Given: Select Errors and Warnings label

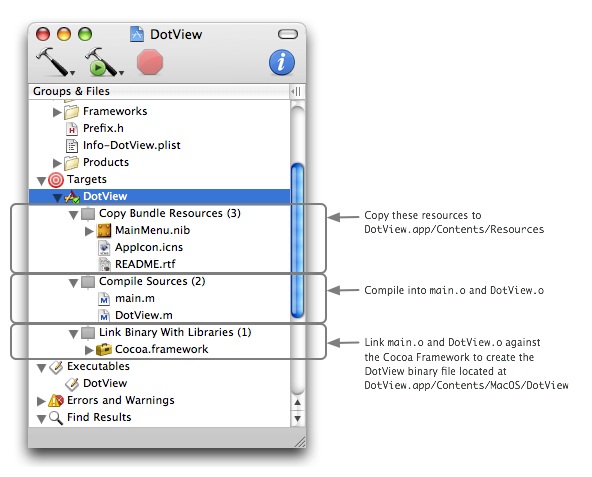Looking at the screenshot, I should [121, 400].
